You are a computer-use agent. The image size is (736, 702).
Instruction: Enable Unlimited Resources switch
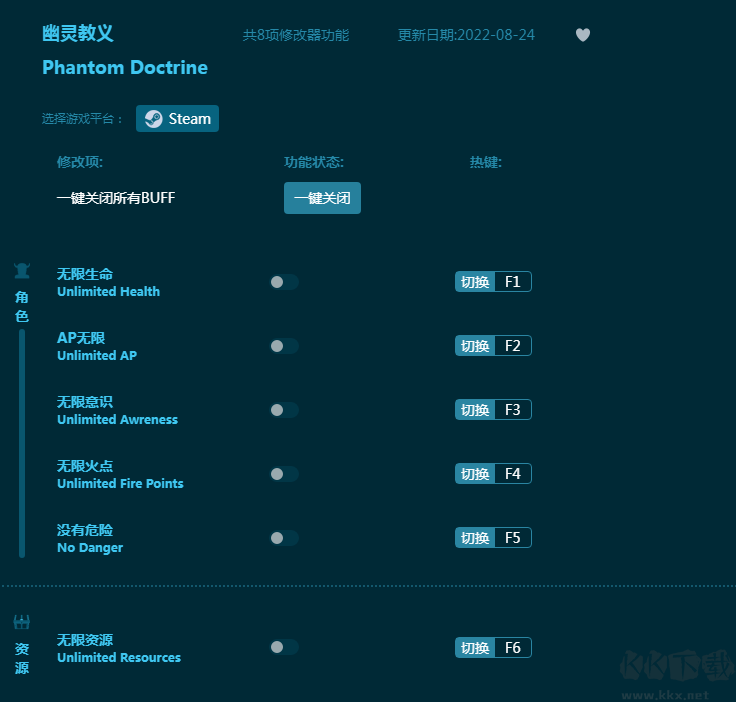(x=284, y=647)
